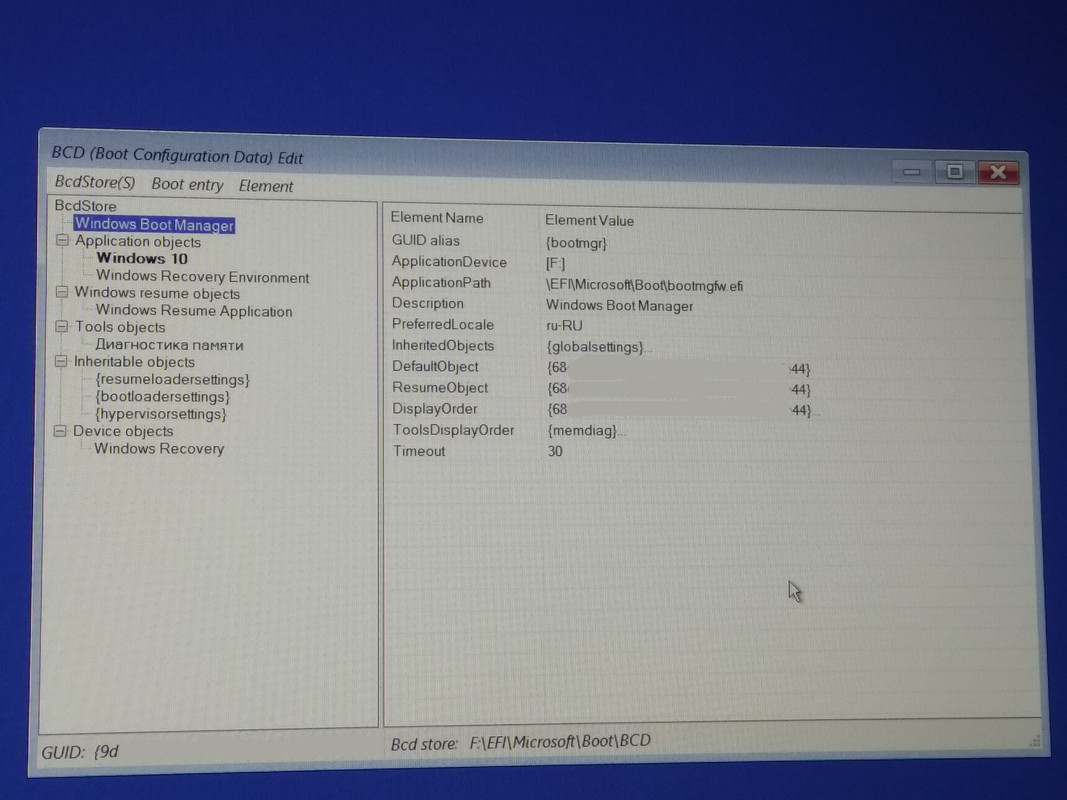1067x800 pixels.
Task: Click the Inheritable objects label
Action: tap(134, 362)
